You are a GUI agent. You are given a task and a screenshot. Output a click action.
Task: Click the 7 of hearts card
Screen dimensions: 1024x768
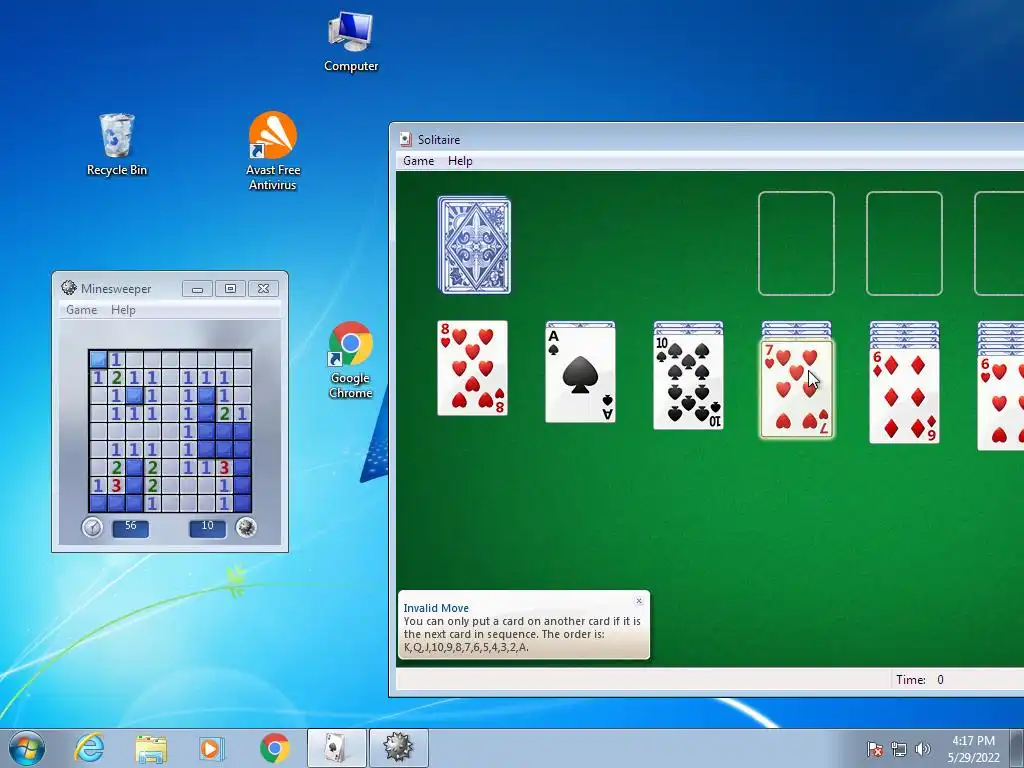(x=796, y=389)
